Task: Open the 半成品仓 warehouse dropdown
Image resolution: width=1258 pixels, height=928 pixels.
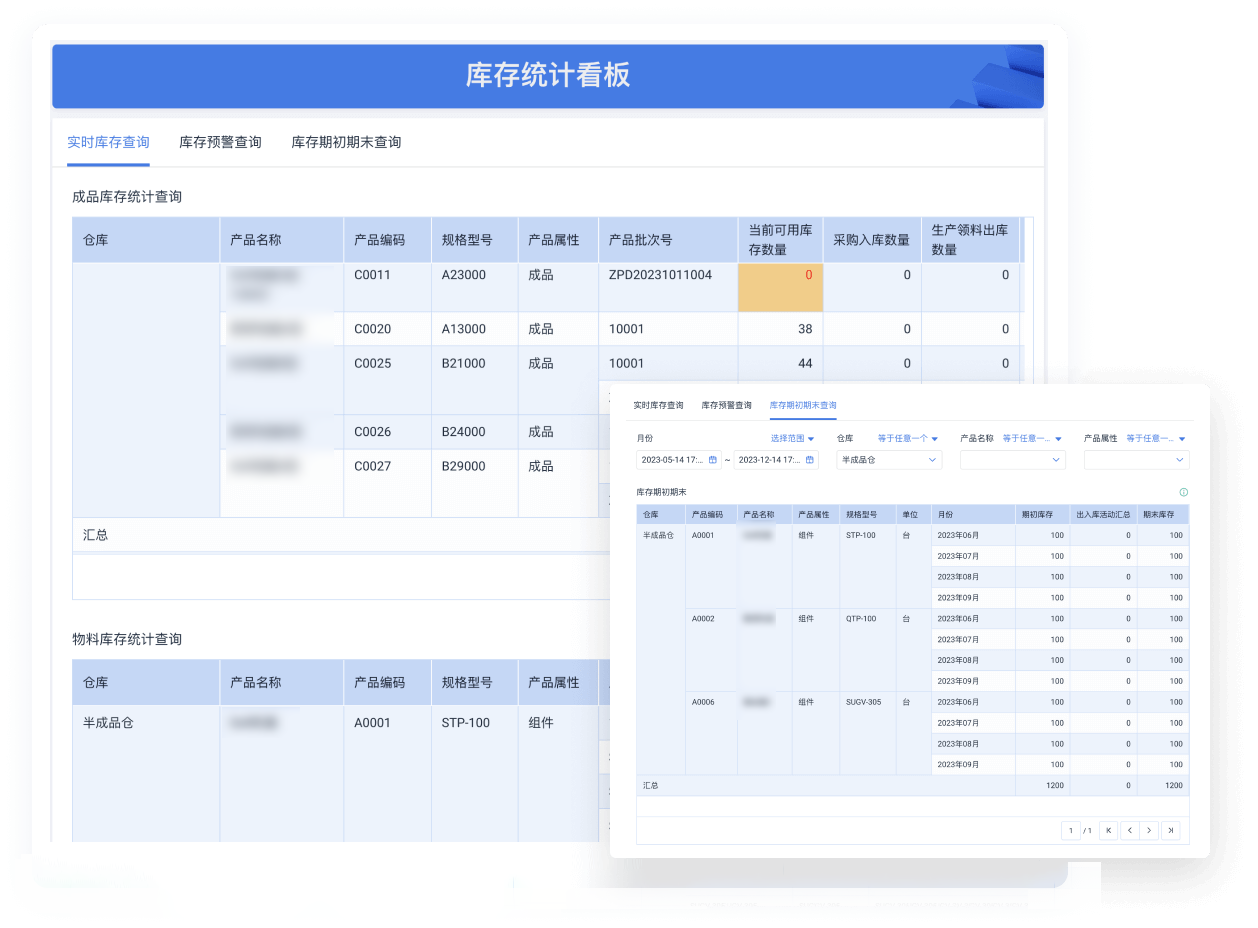Action: [x=889, y=460]
